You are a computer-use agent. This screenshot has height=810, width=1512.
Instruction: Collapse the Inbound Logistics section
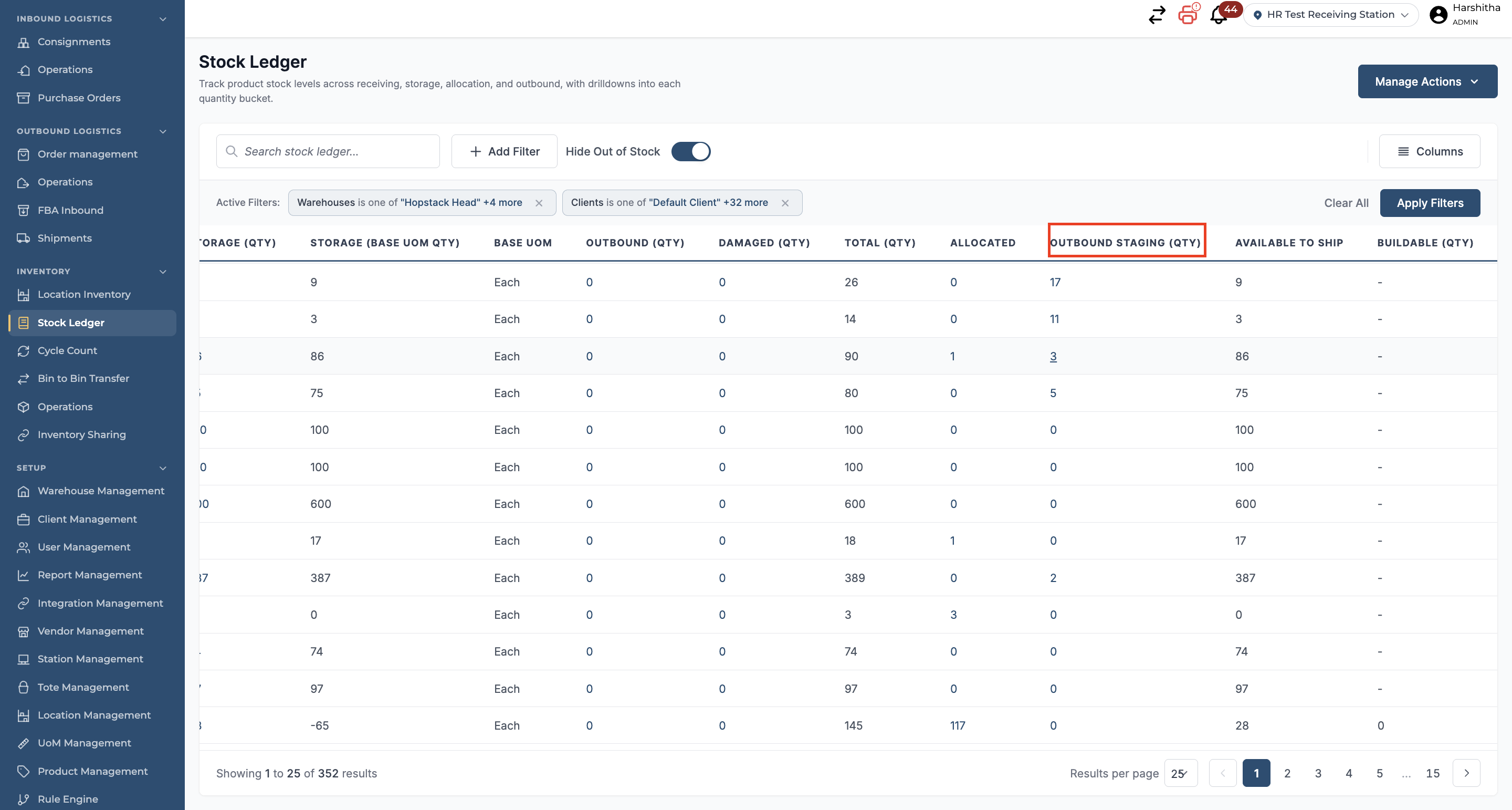click(163, 19)
